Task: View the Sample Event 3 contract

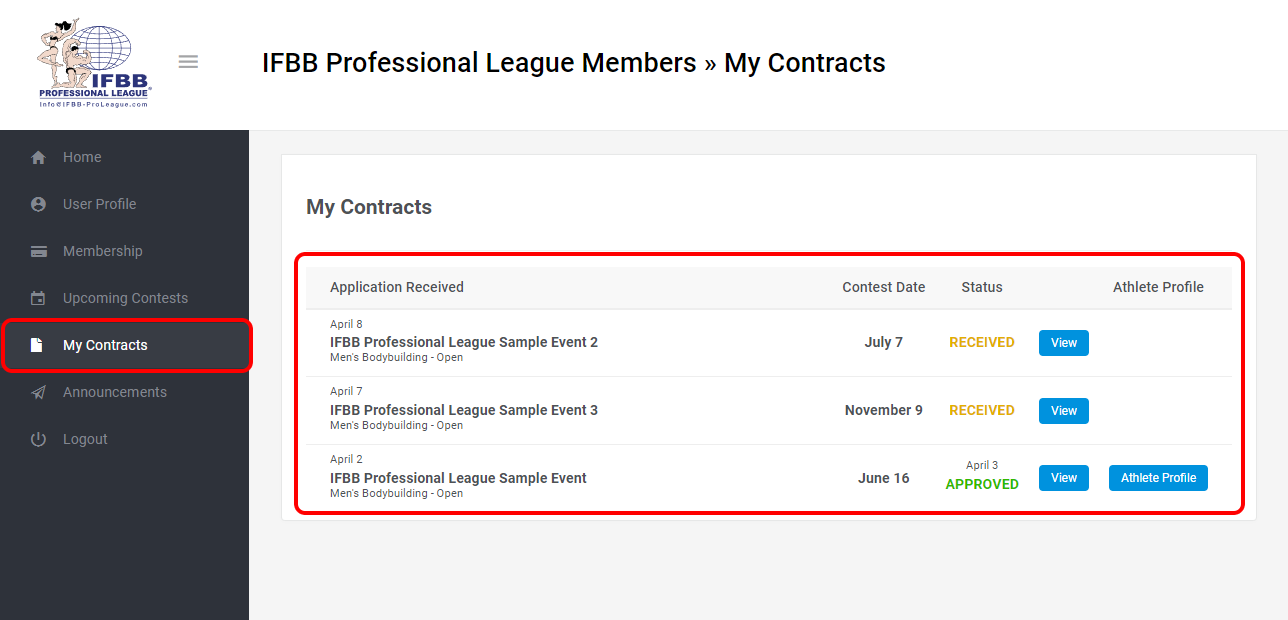Action: click(x=1063, y=411)
